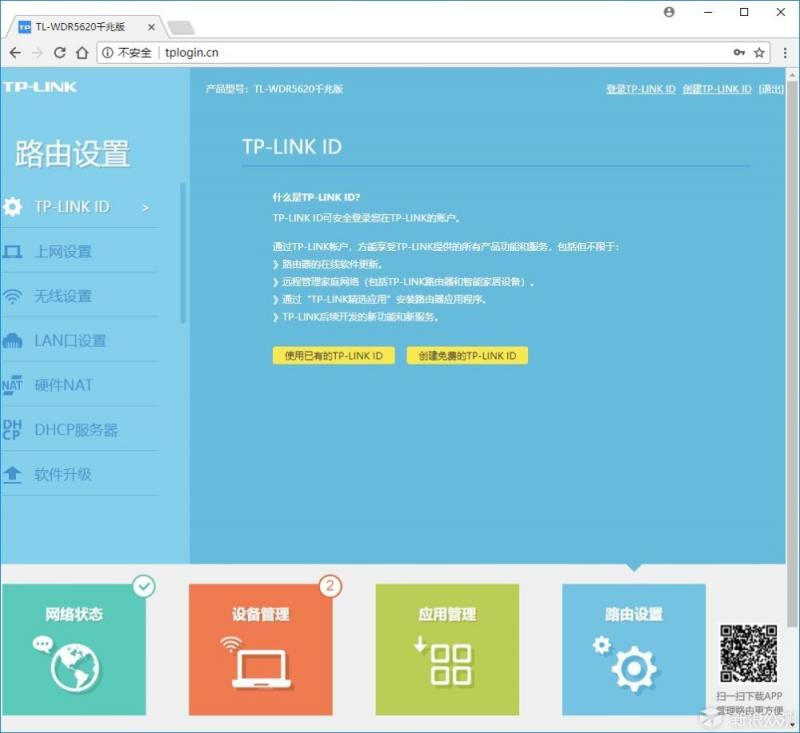Click the sidebar menu scrollbar

pos(183,254)
